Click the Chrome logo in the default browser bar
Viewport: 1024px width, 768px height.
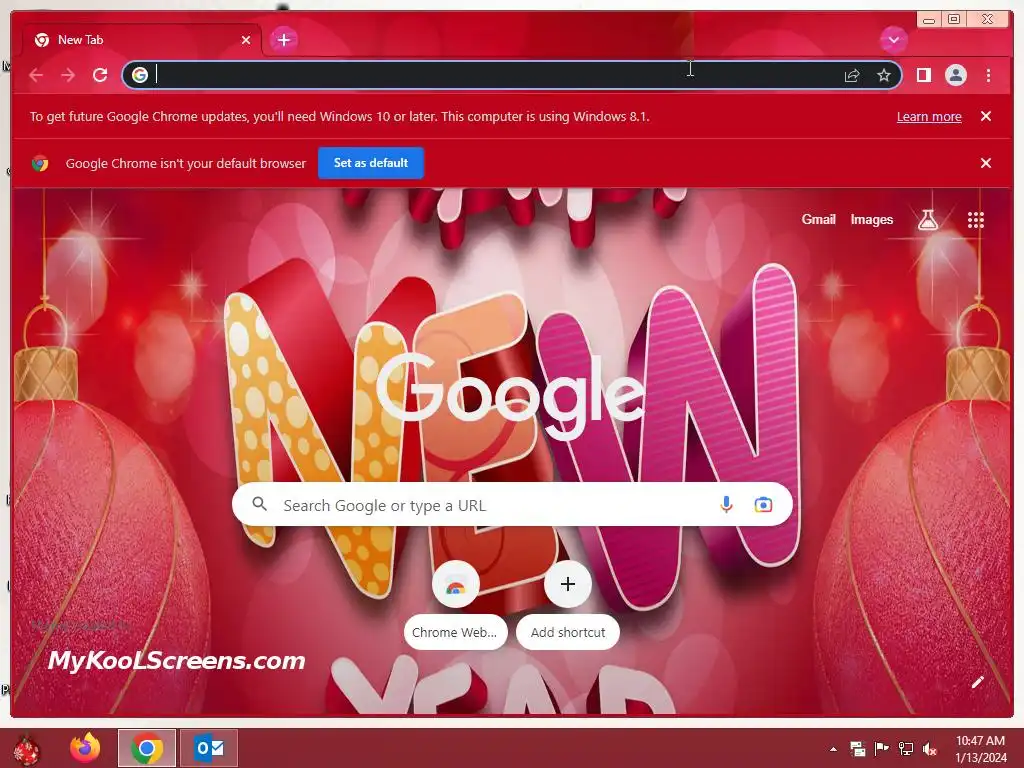coord(40,163)
